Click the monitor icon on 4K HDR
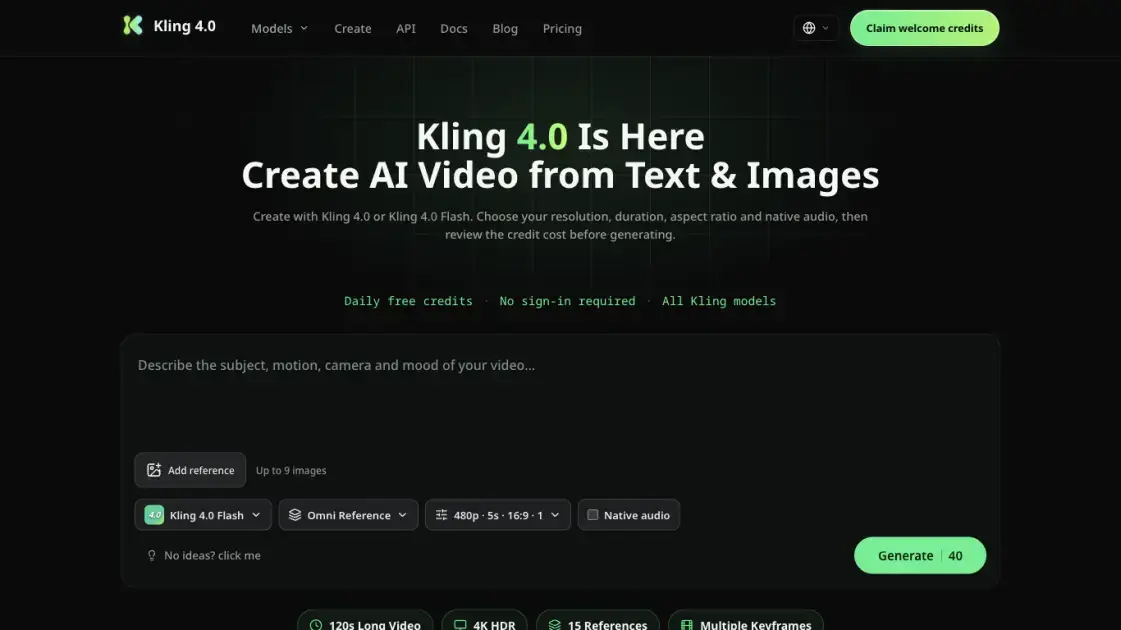 pos(460,625)
